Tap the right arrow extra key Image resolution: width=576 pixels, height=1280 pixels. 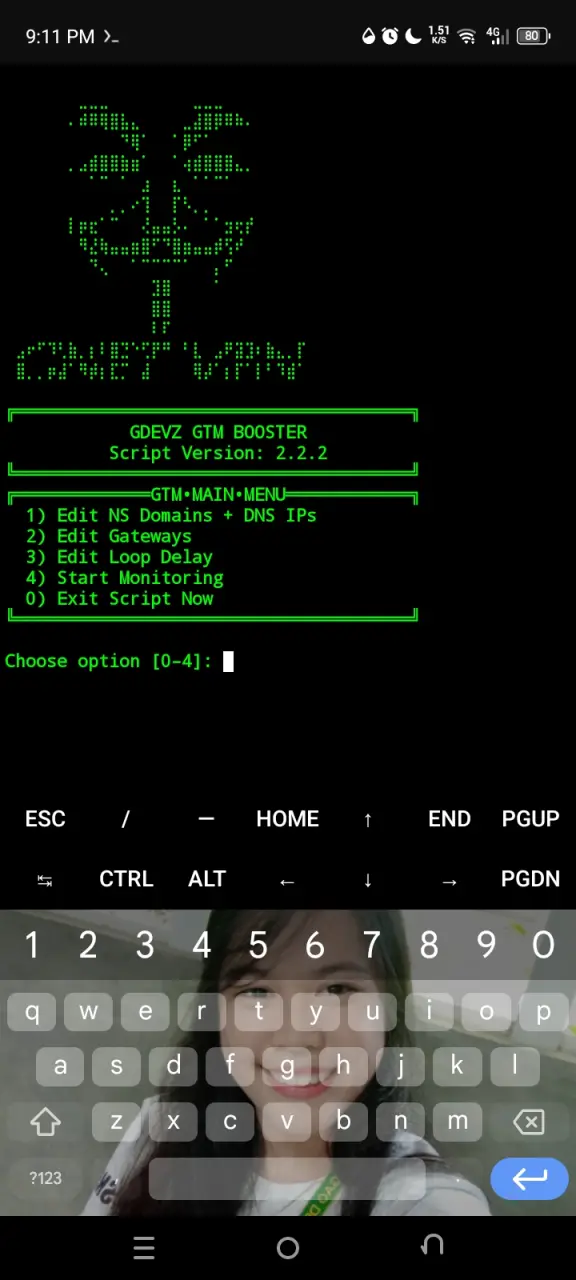coord(449,881)
